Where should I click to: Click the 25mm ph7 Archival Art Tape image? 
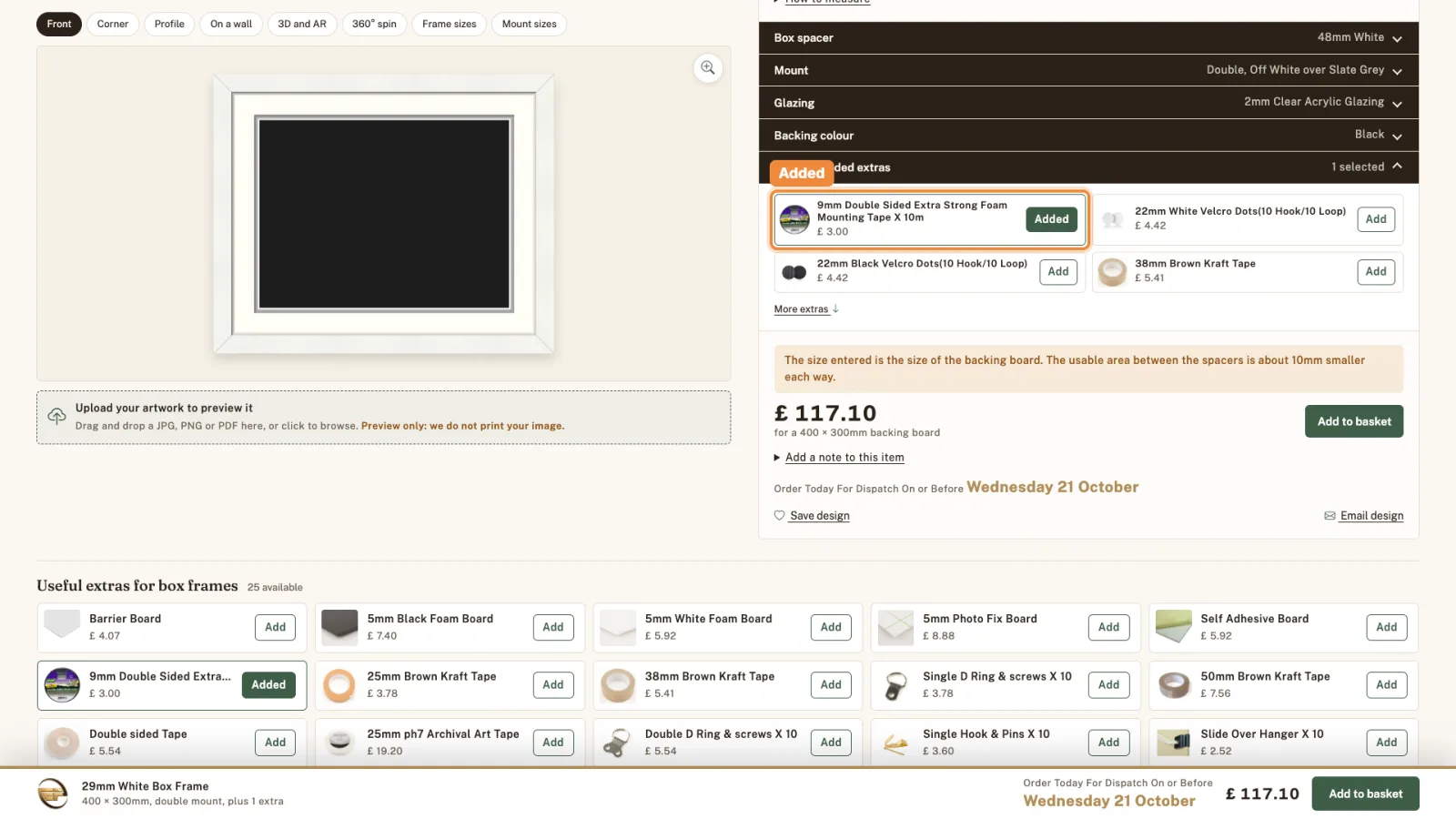339,743
